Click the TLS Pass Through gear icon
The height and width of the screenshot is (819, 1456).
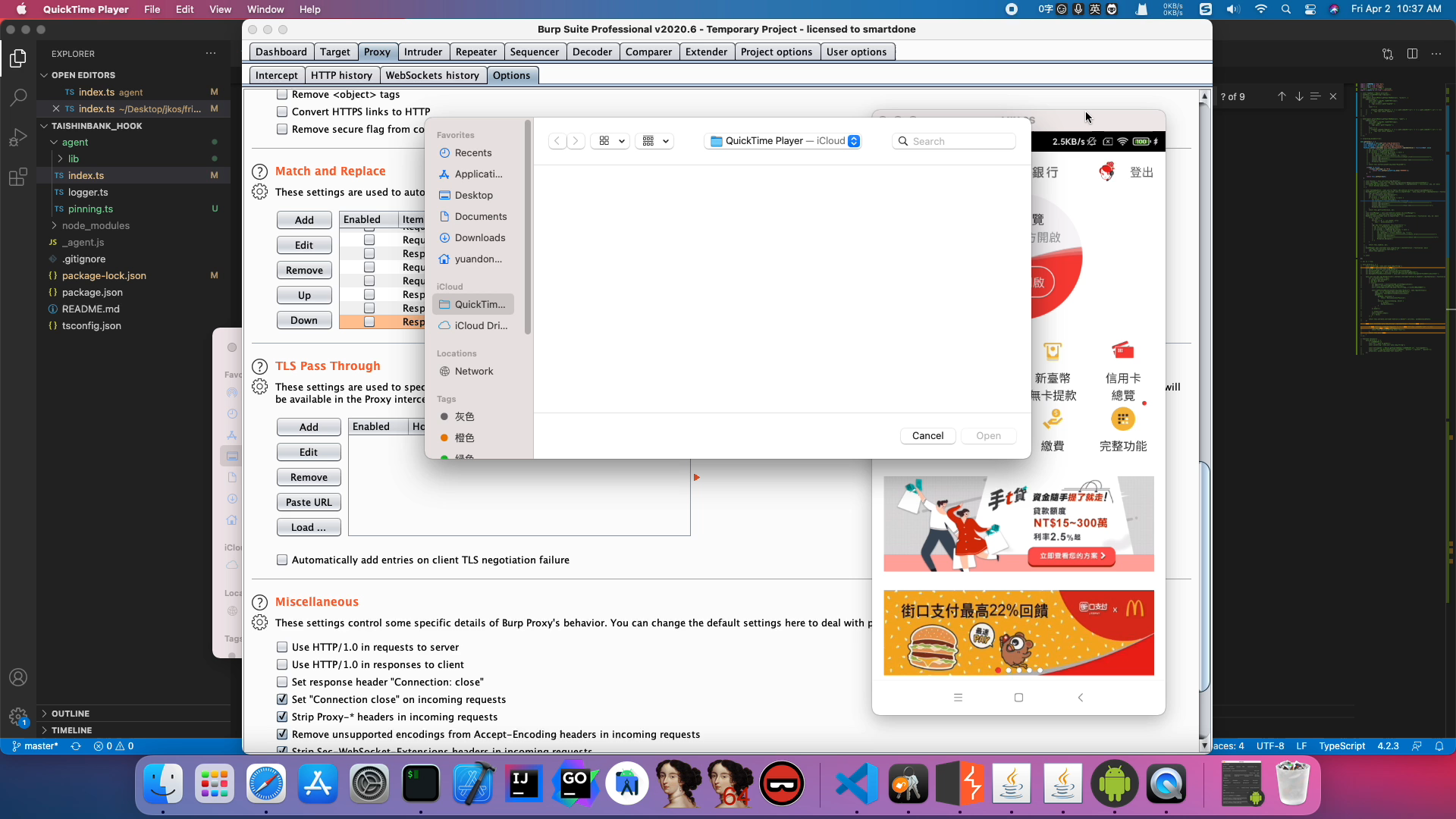point(259,387)
